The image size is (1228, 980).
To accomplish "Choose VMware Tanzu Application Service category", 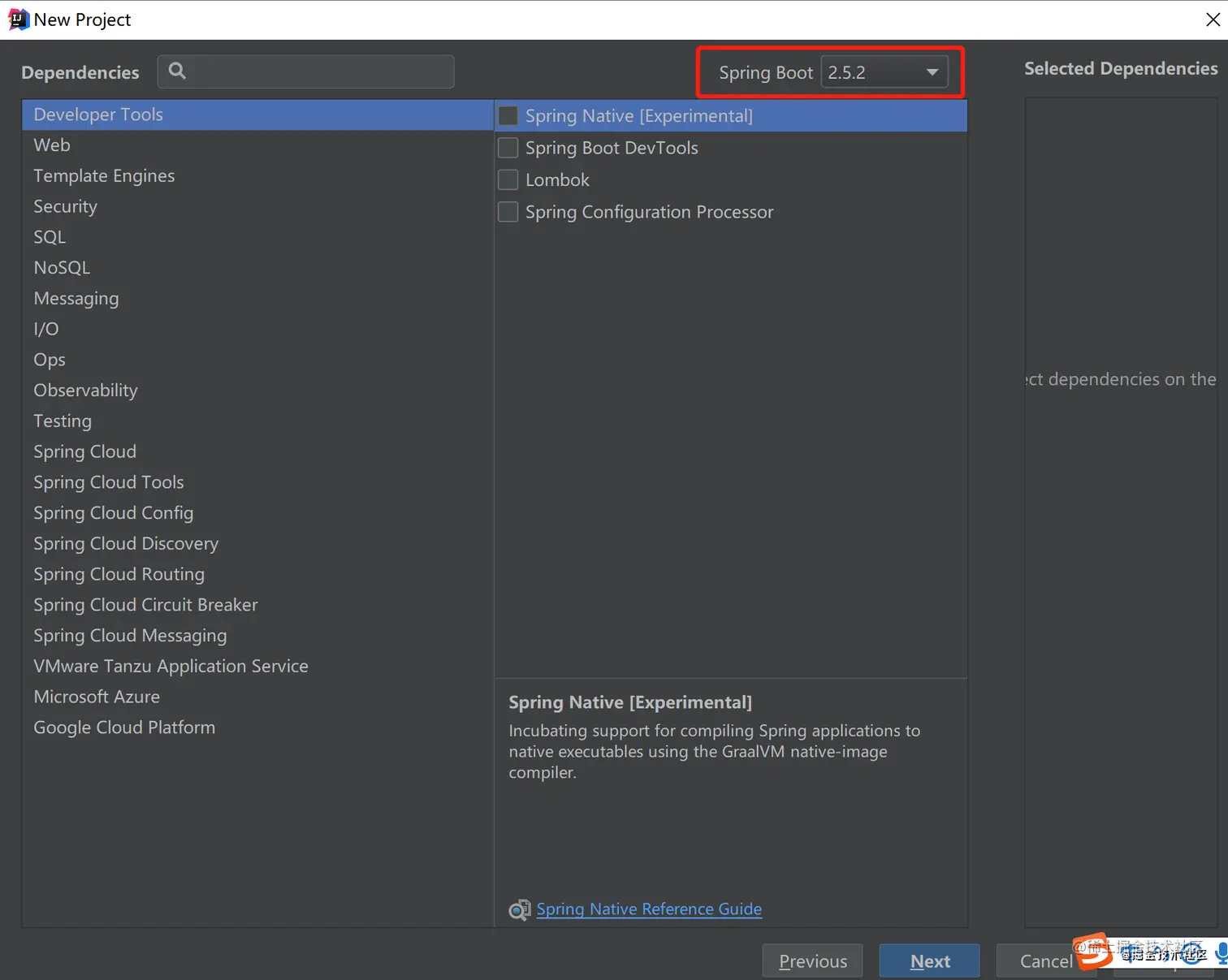I will (257, 667).
